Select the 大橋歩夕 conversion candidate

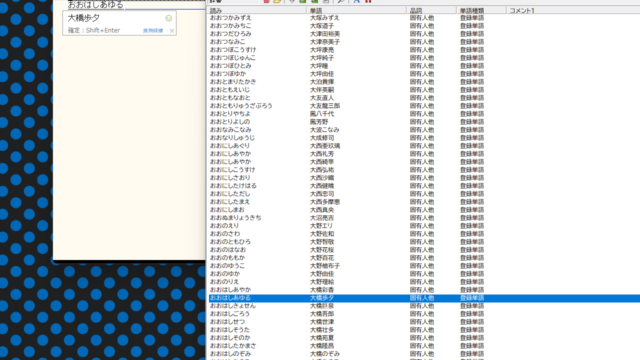[x=83, y=18]
